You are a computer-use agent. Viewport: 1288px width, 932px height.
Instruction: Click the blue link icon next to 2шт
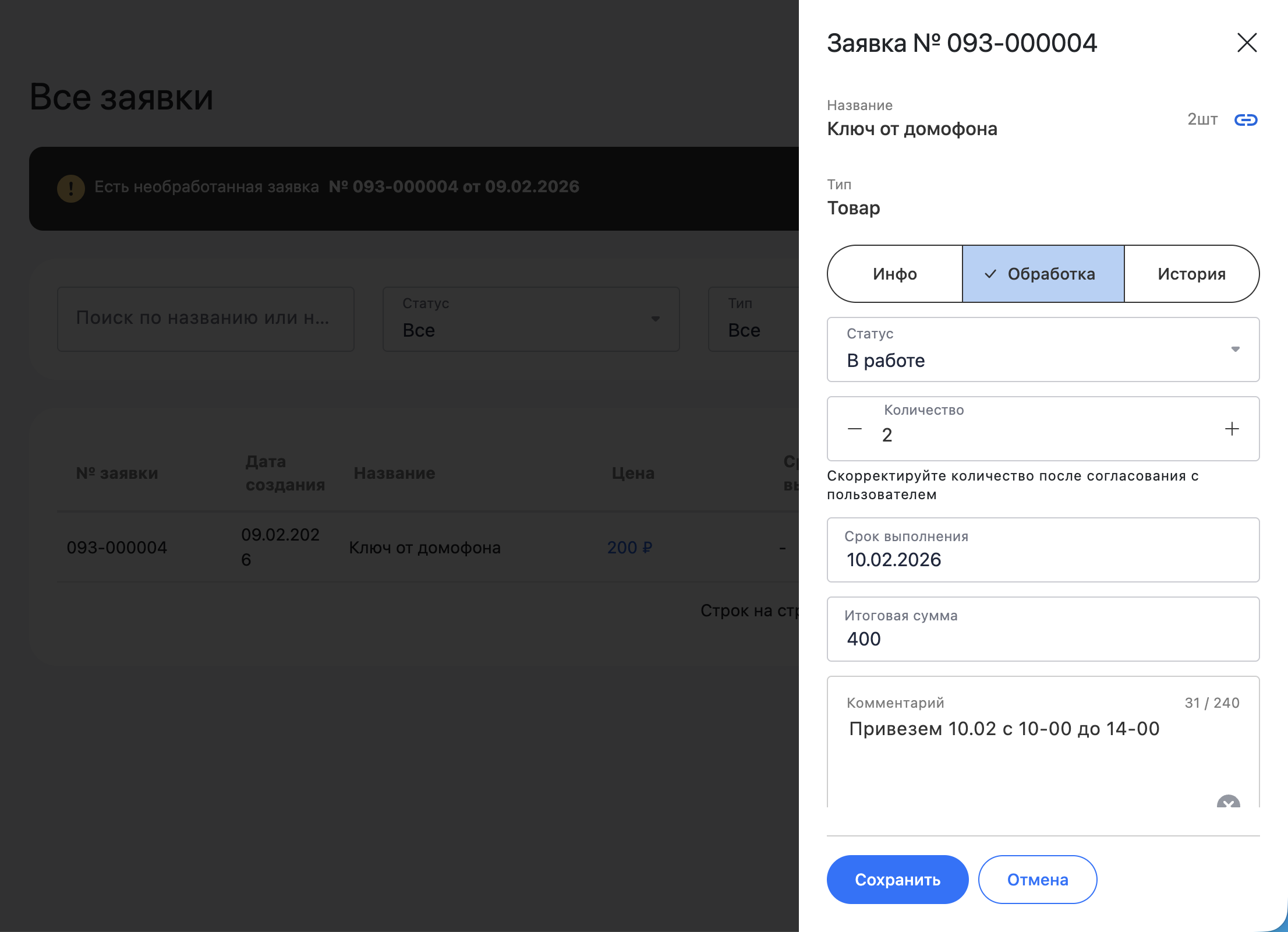[1245, 120]
